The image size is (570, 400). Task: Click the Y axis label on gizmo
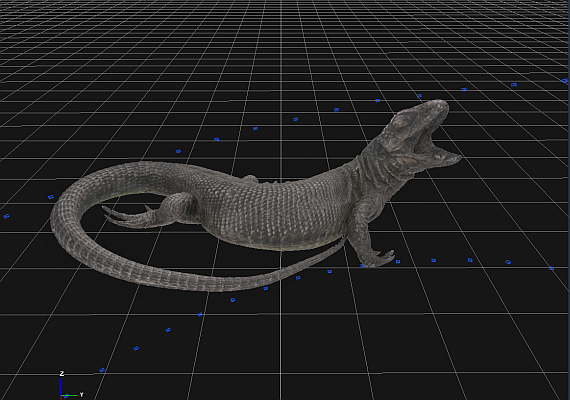(x=81, y=395)
